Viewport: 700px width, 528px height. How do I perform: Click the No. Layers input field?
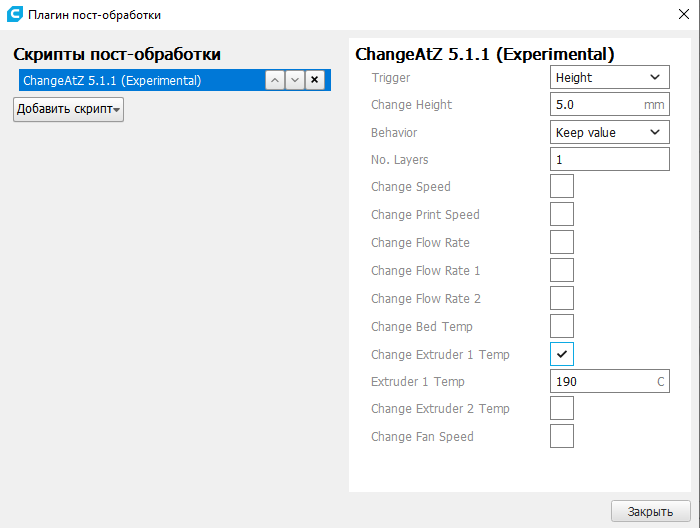[609, 159]
